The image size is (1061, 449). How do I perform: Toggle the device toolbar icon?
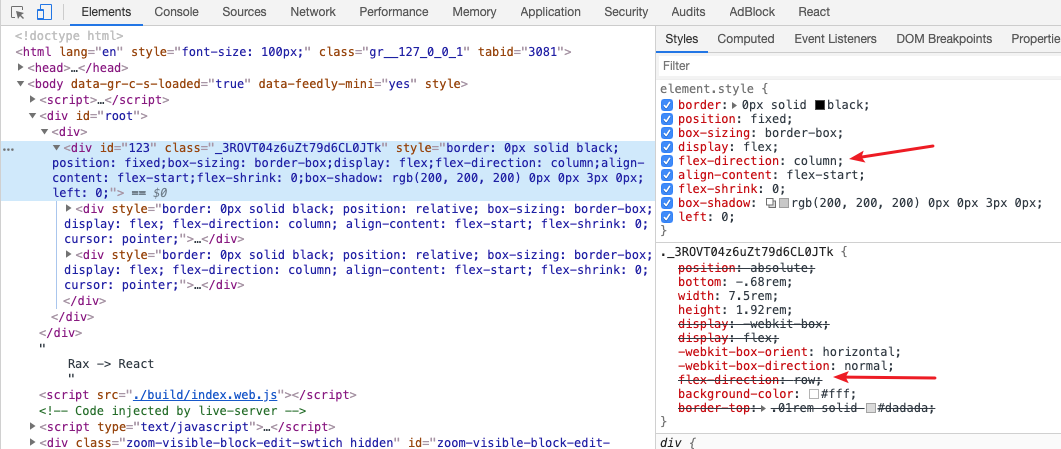click(x=45, y=12)
